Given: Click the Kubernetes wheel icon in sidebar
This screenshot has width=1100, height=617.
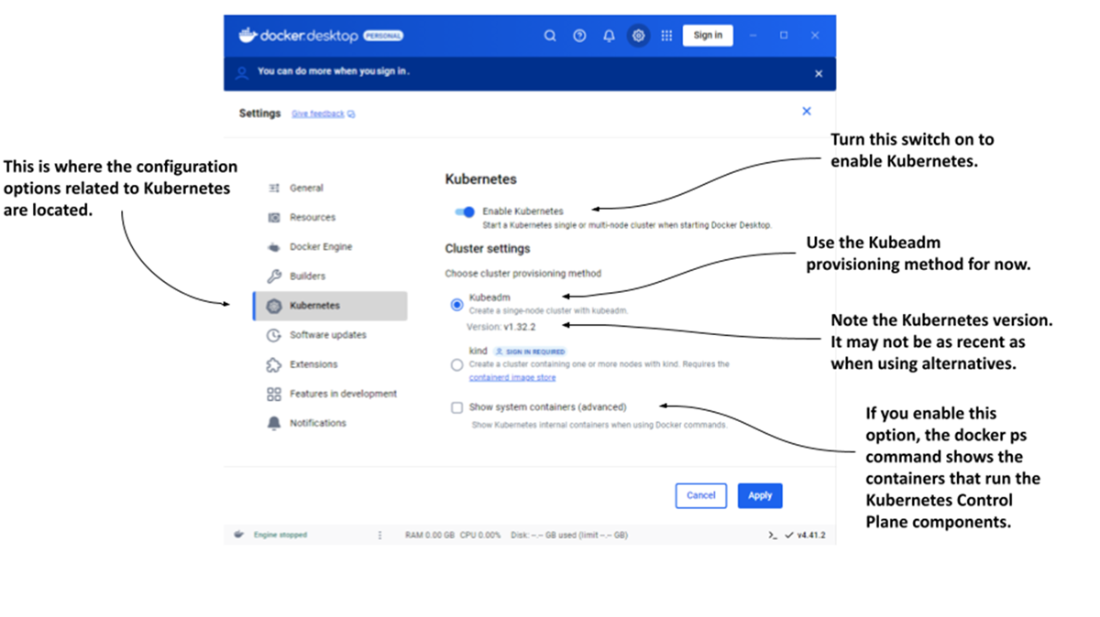Looking at the screenshot, I should point(274,306).
